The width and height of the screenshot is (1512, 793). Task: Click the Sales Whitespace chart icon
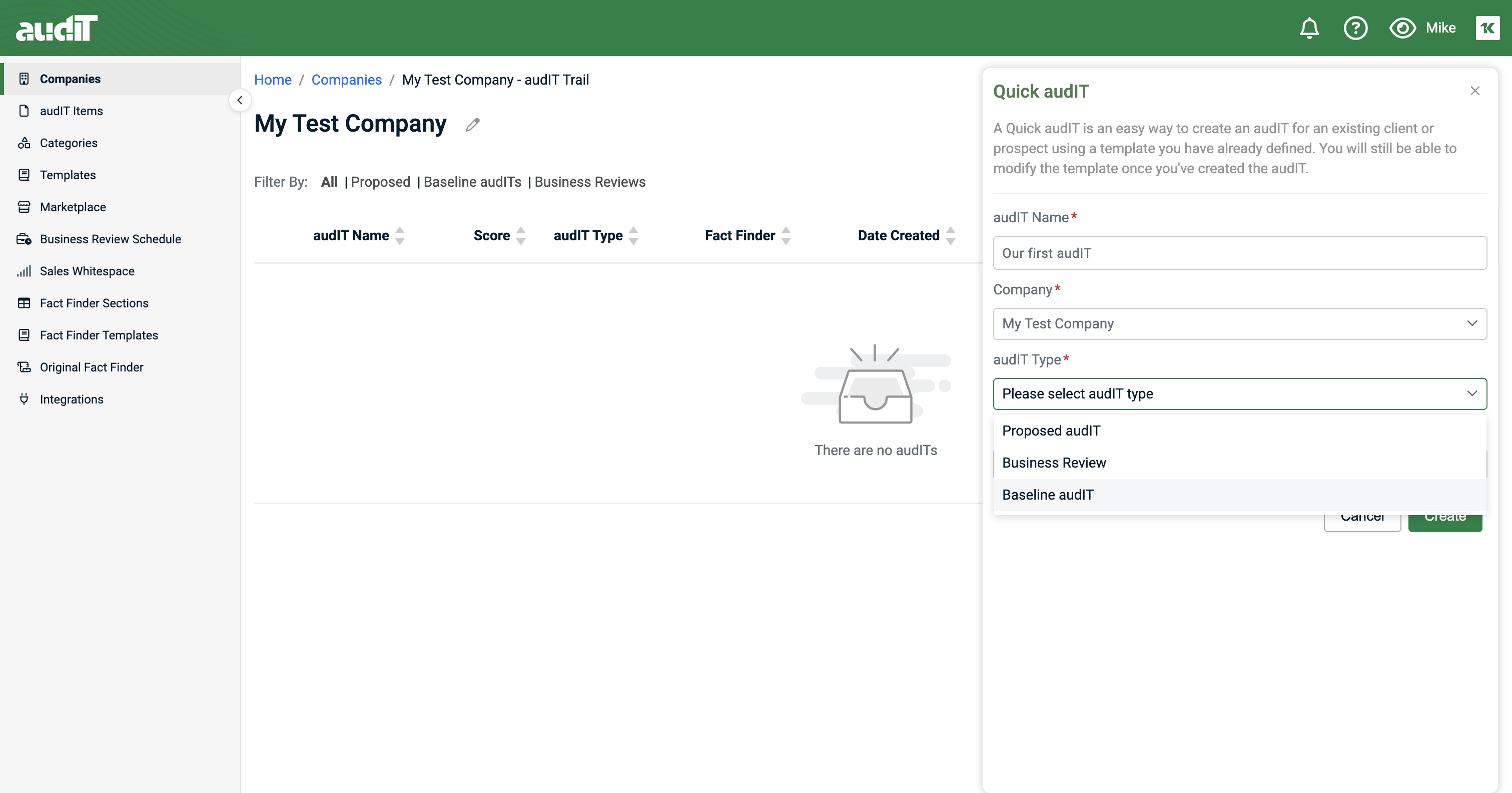(x=24, y=271)
